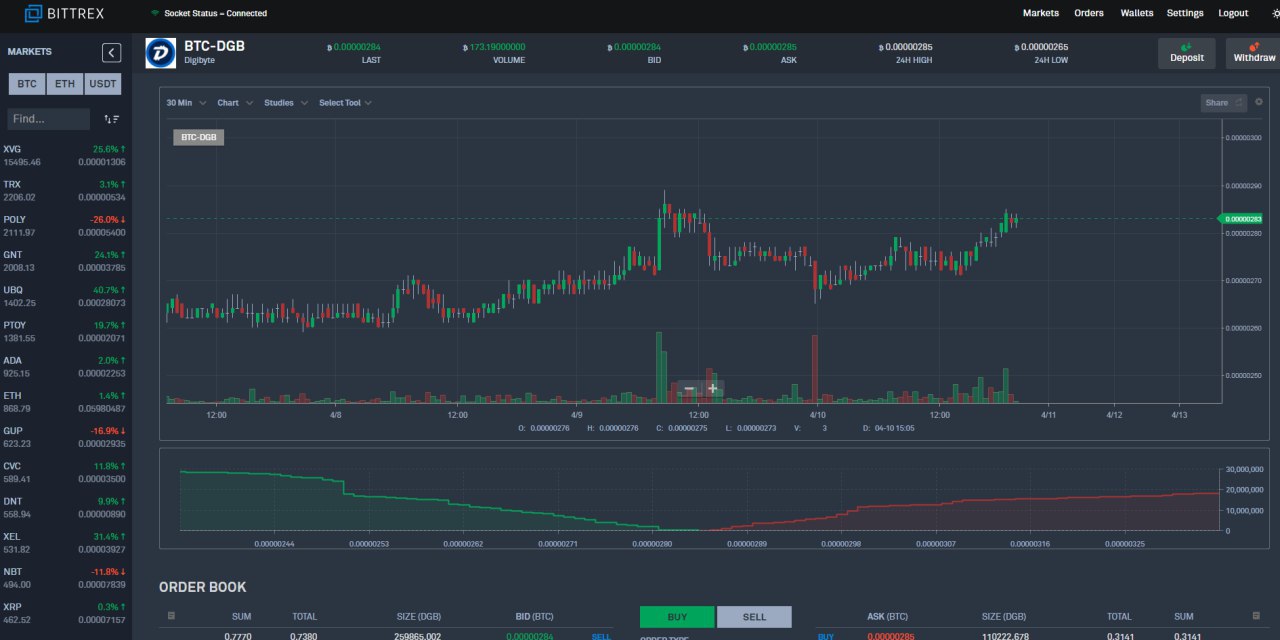The width and height of the screenshot is (1280, 640).
Task: Select the XEL market row
Action: (x=65, y=542)
